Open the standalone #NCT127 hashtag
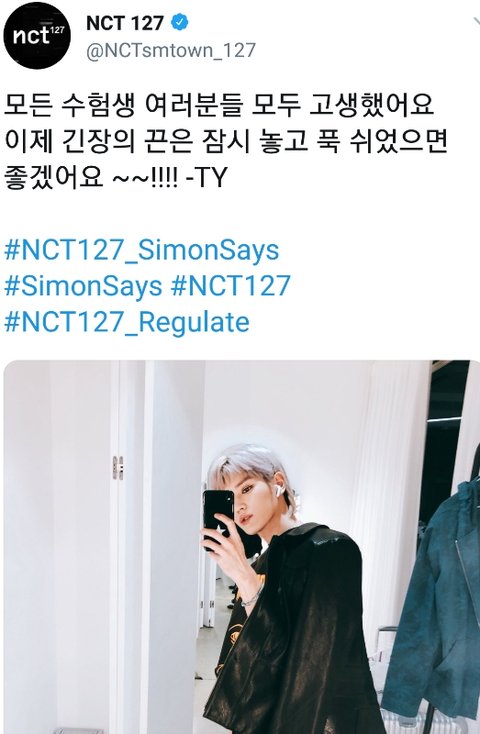 [x=231, y=286]
